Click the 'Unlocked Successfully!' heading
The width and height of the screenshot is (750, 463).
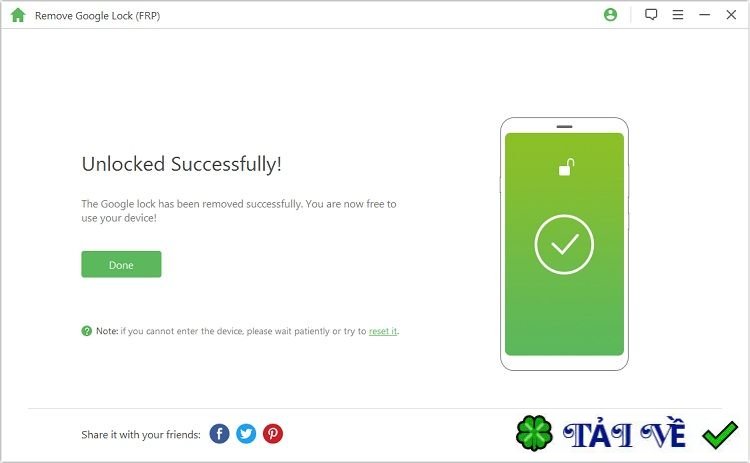tap(181, 164)
